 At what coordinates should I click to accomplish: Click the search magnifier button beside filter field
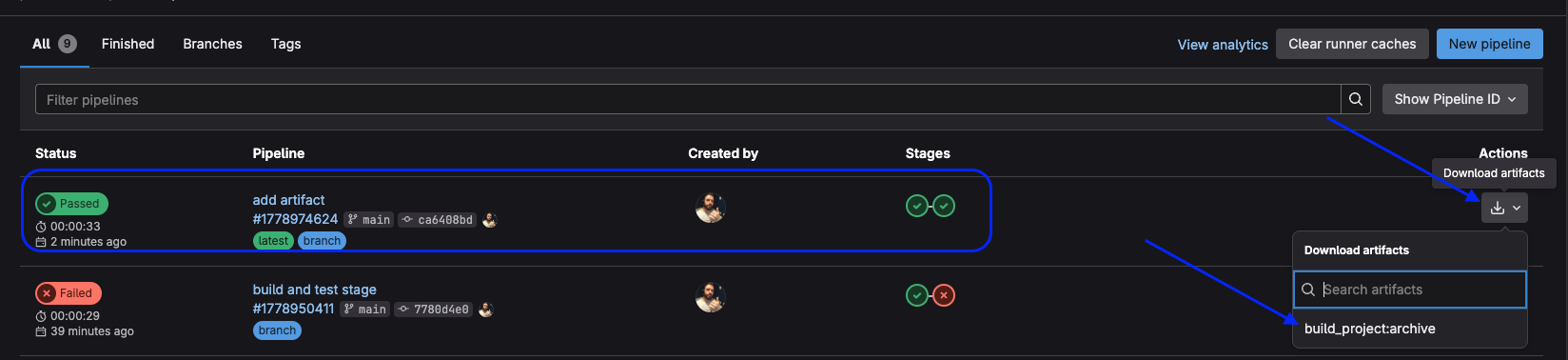pos(1356,99)
